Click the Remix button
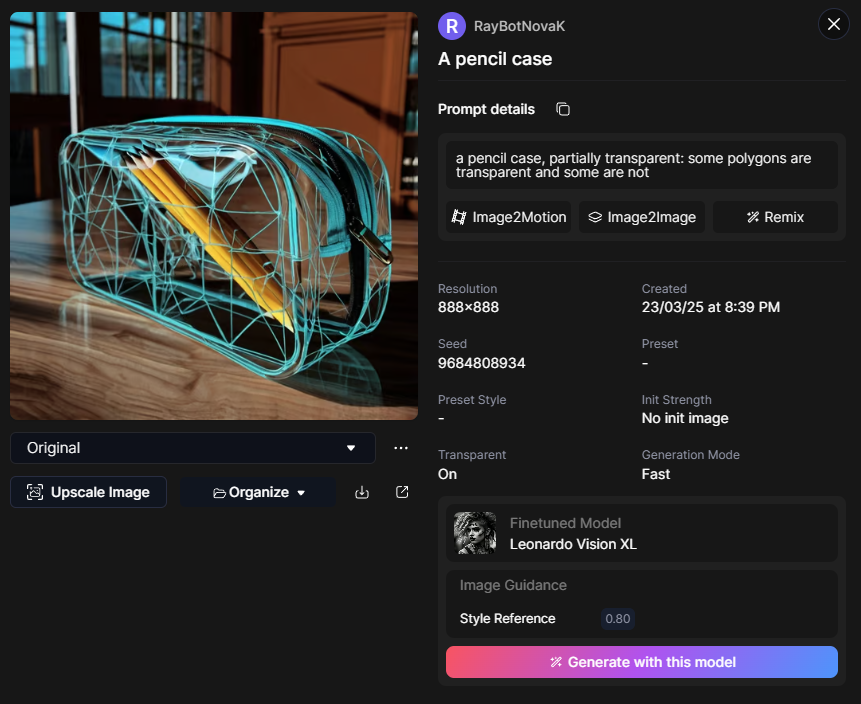 pyautogui.click(x=775, y=217)
